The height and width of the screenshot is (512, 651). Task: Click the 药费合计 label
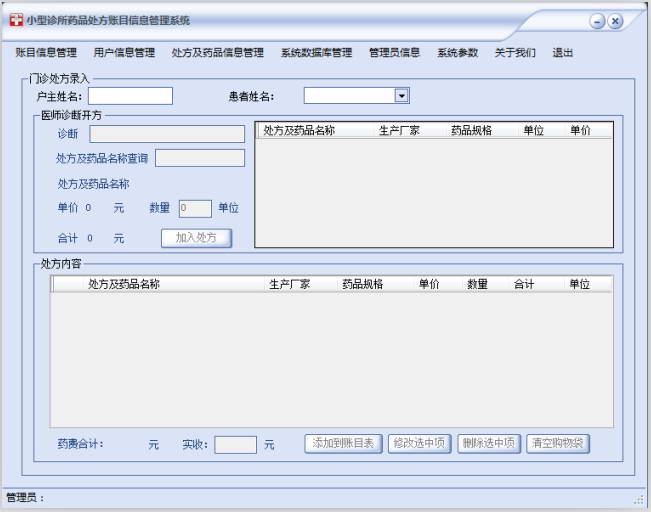(81, 444)
